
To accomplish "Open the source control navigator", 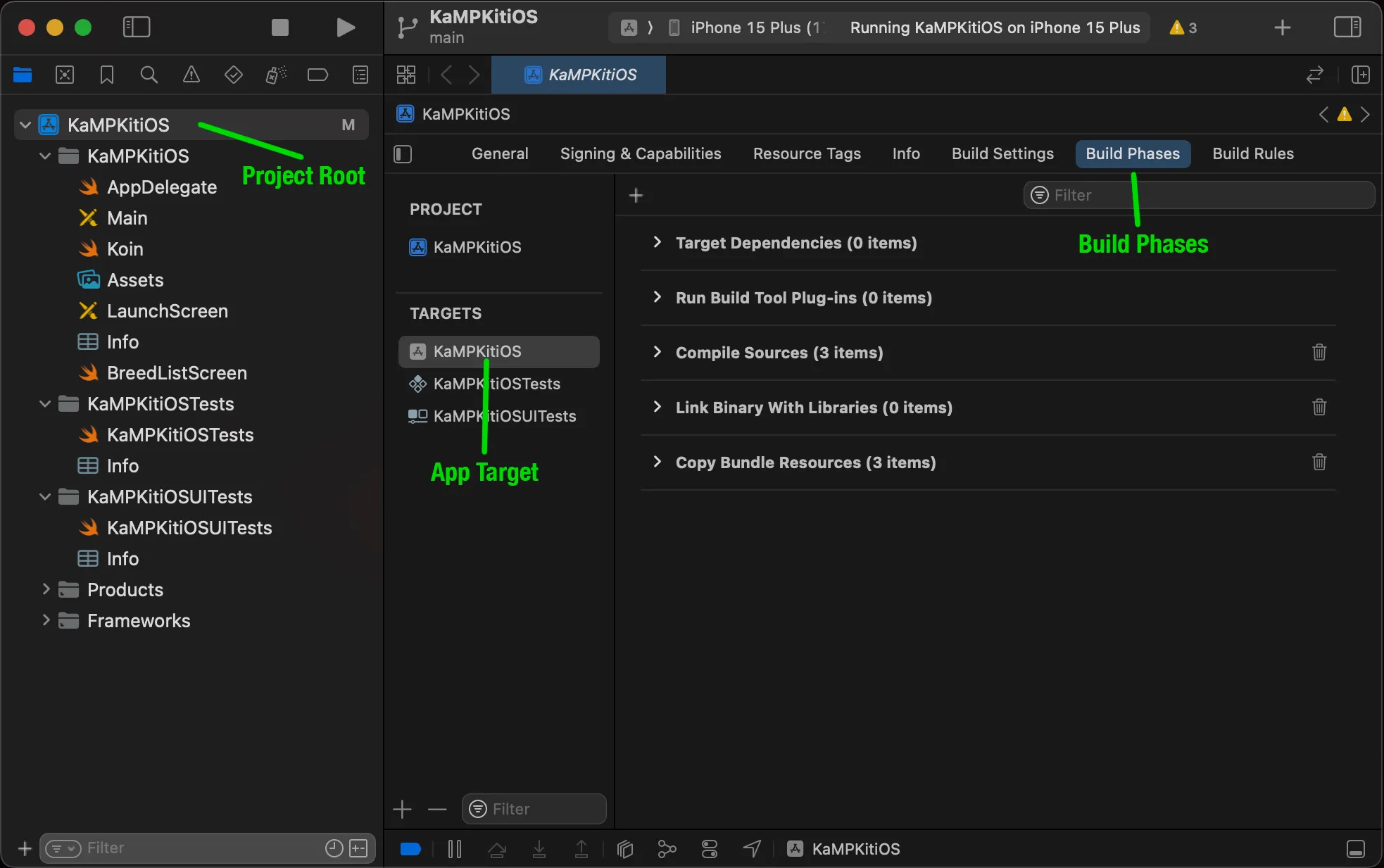I will point(65,75).
